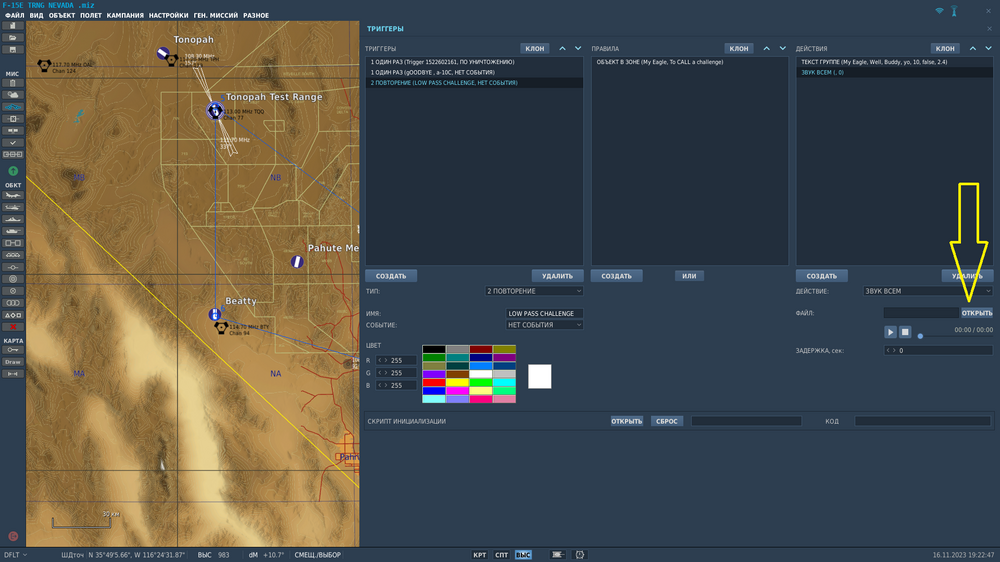Select the airplane group placement icon

click(x=13, y=196)
